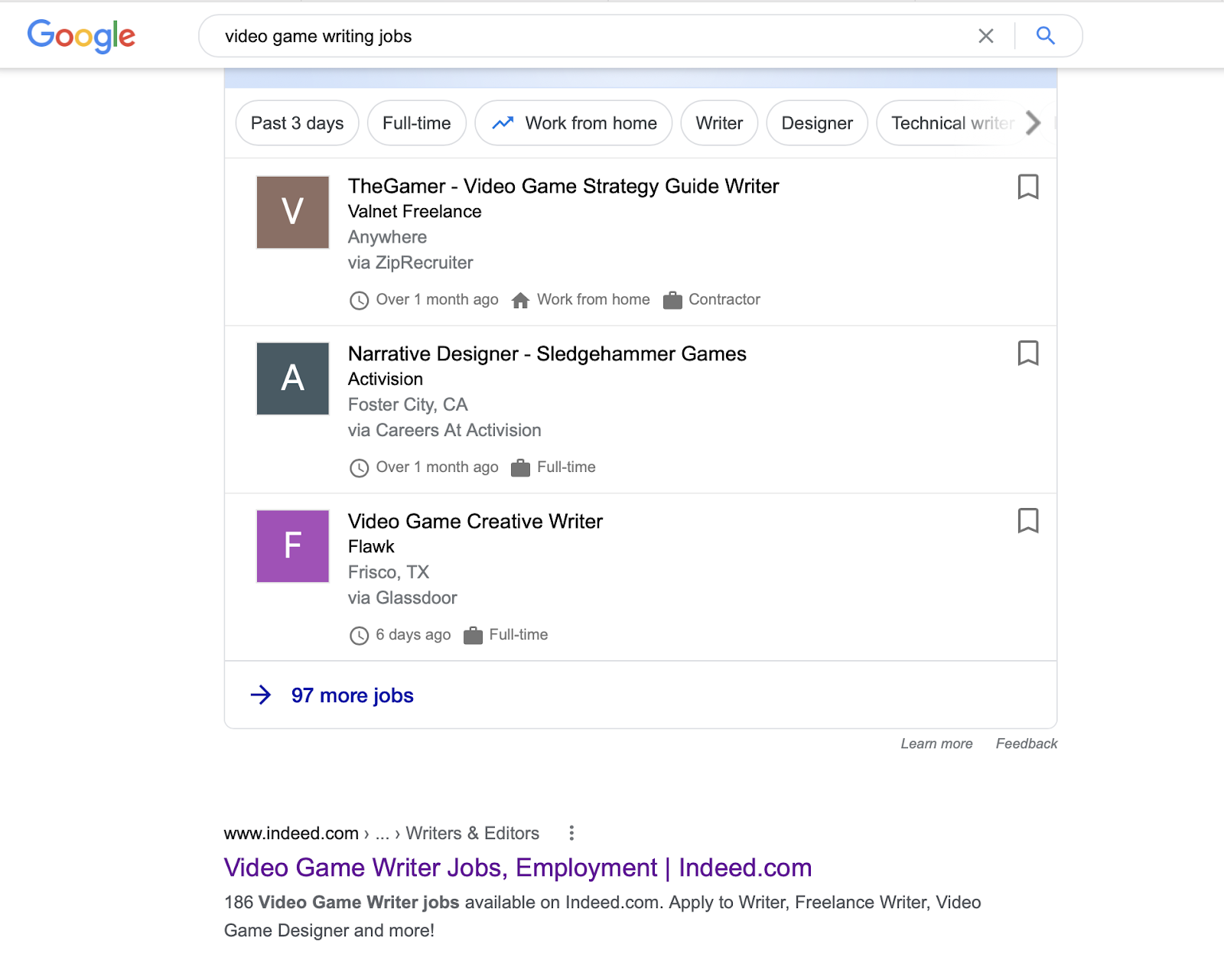
Task: Open the three-dot menu for the Indeed result
Action: point(571,833)
